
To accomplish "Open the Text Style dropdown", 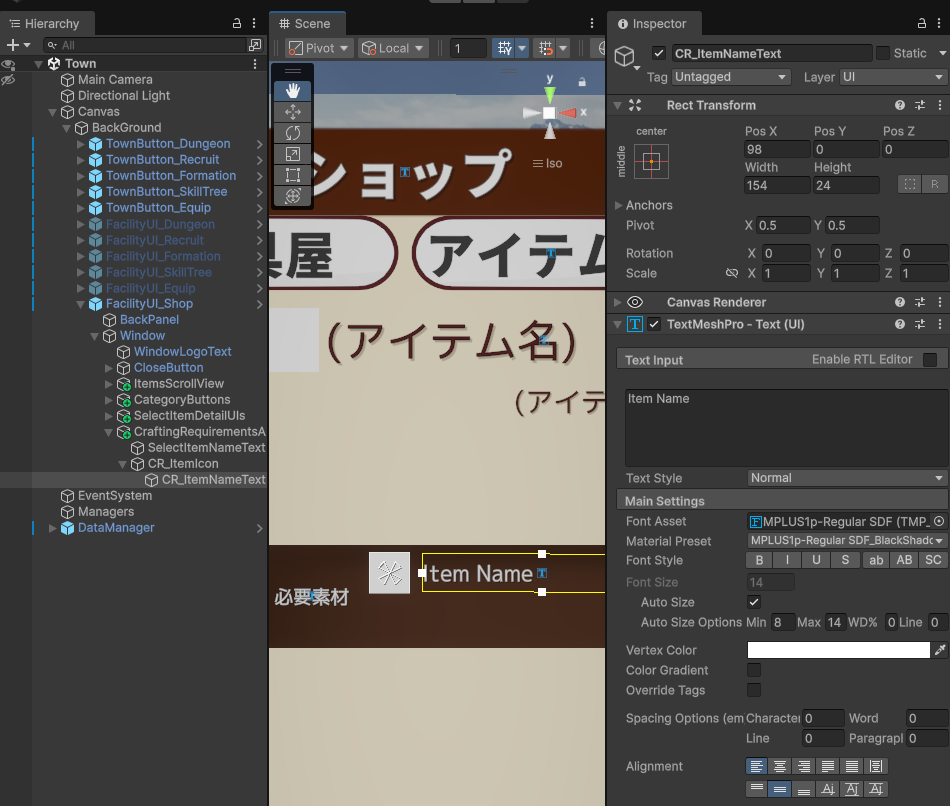I will point(846,478).
